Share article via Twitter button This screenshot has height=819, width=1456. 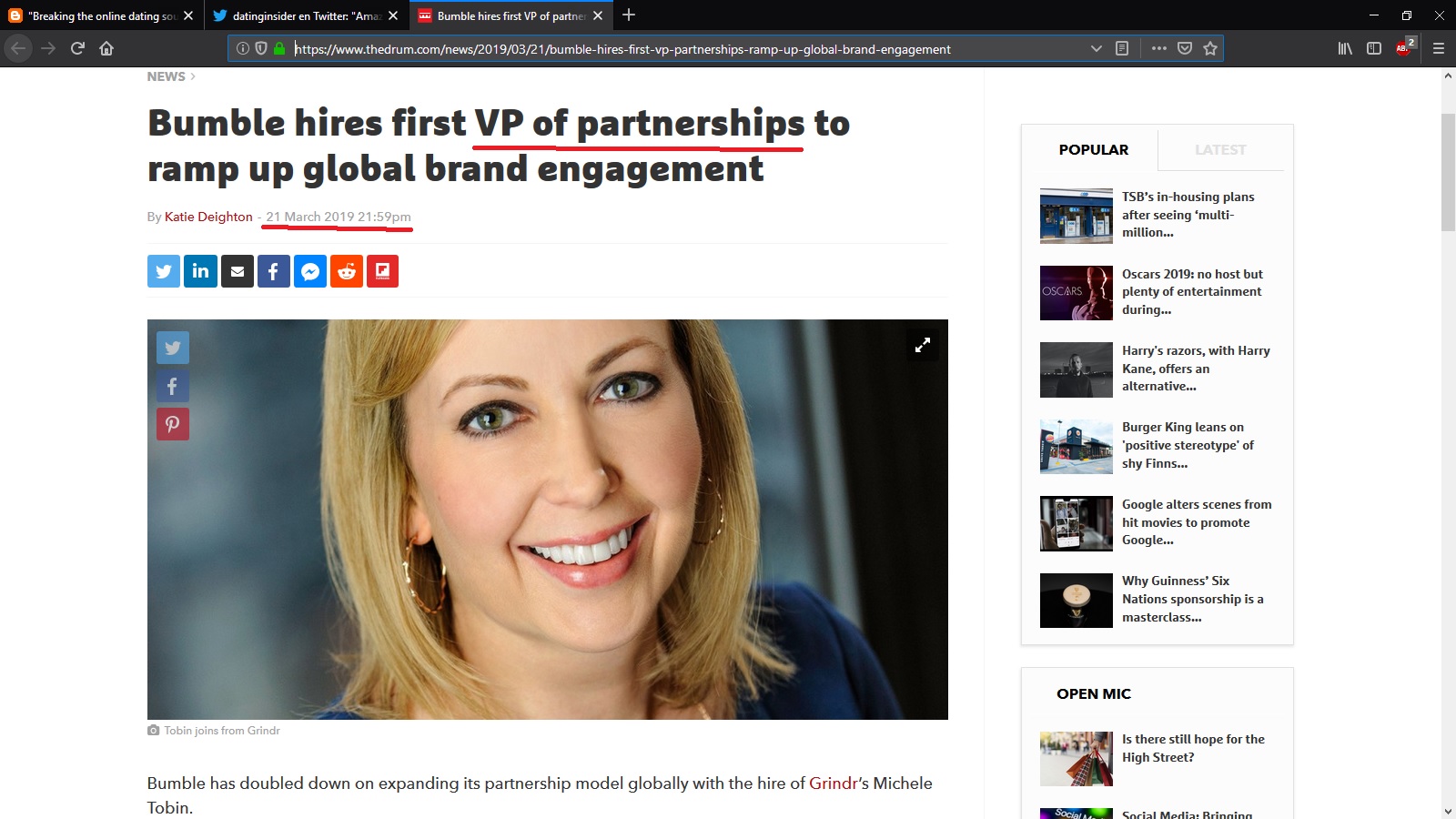tap(164, 271)
